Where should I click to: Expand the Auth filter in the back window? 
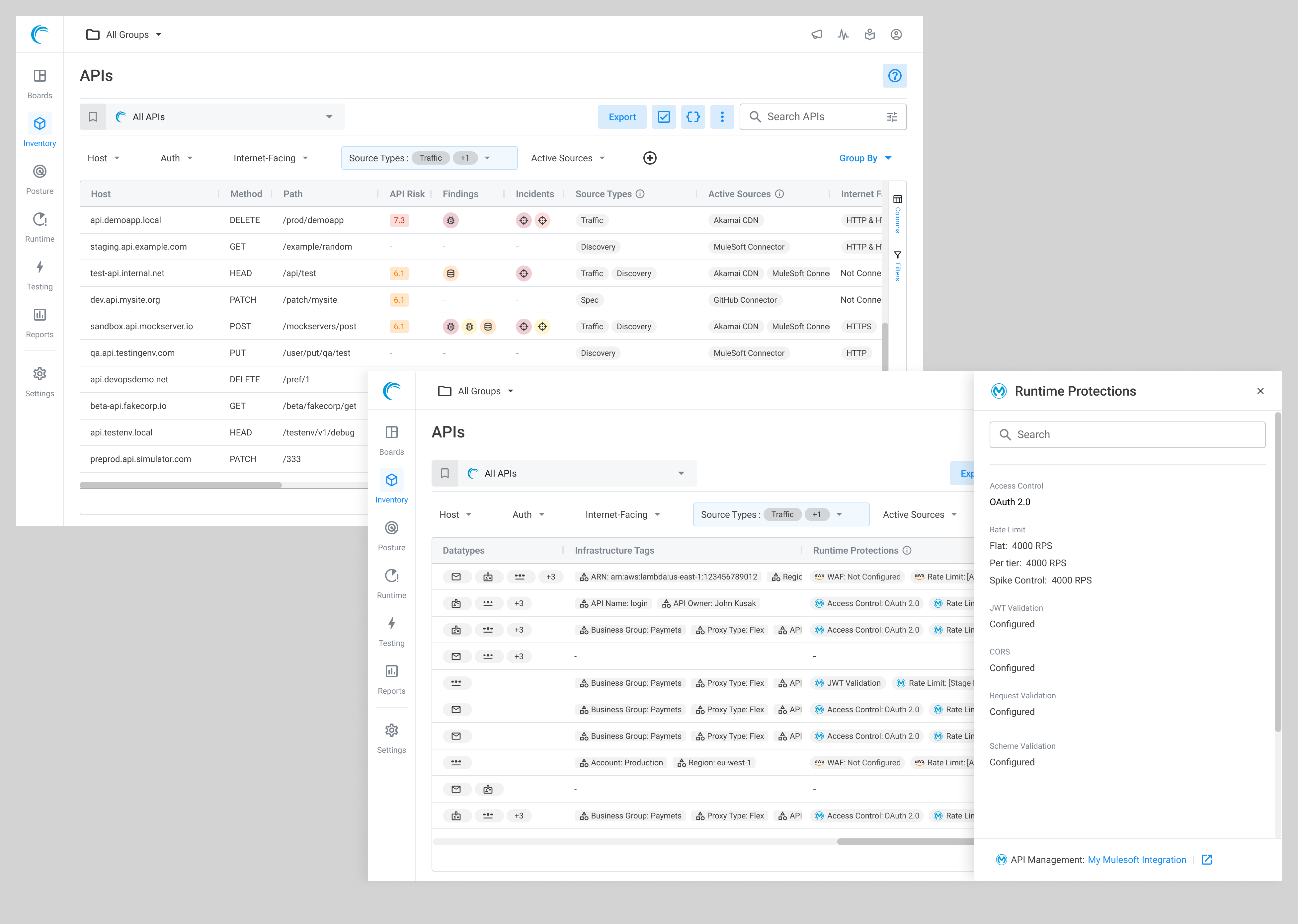(x=176, y=158)
